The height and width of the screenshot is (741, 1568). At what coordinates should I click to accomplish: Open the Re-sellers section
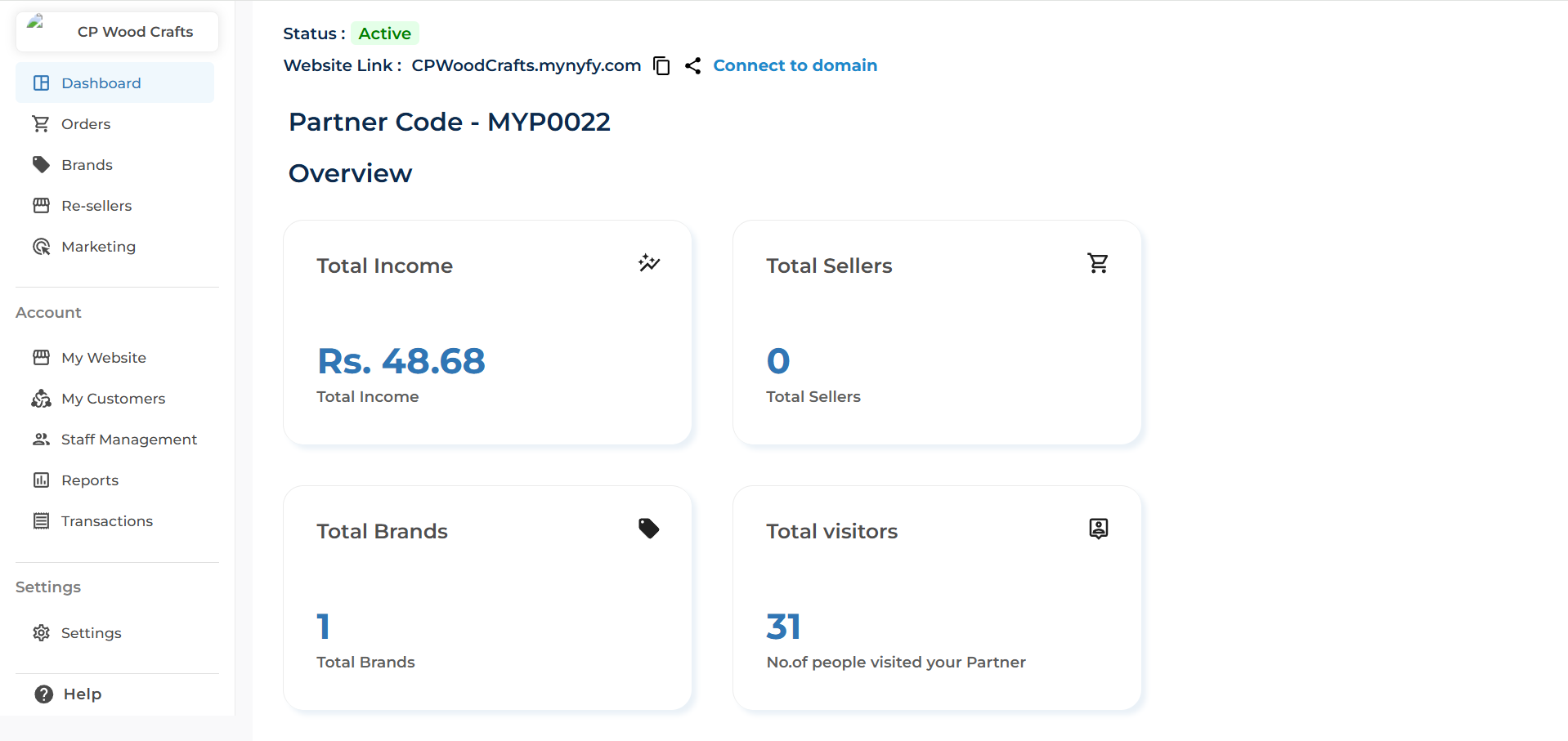click(96, 205)
